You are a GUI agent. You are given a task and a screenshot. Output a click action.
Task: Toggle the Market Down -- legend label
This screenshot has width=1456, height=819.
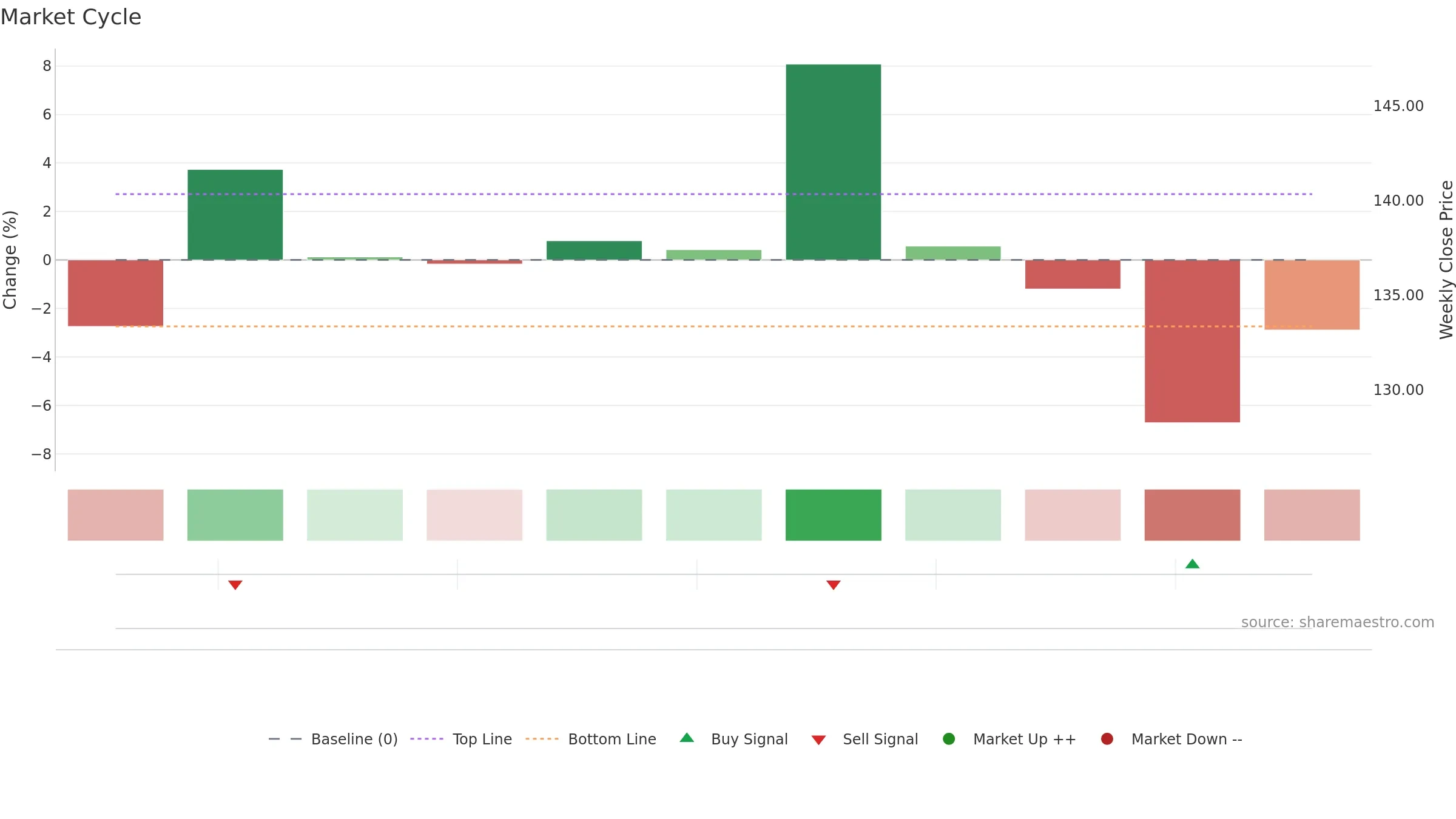click(x=1187, y=739)
